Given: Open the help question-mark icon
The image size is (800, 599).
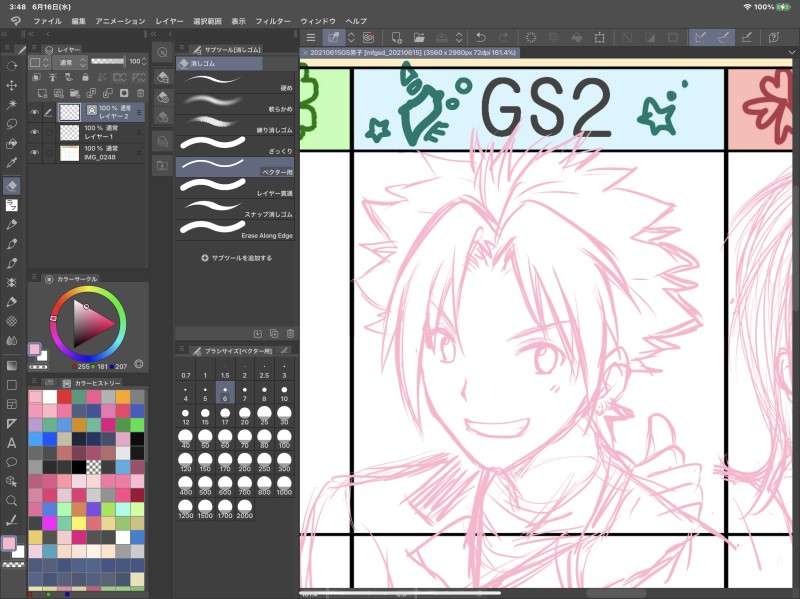Looking at the screenshot, I should 773,37.
